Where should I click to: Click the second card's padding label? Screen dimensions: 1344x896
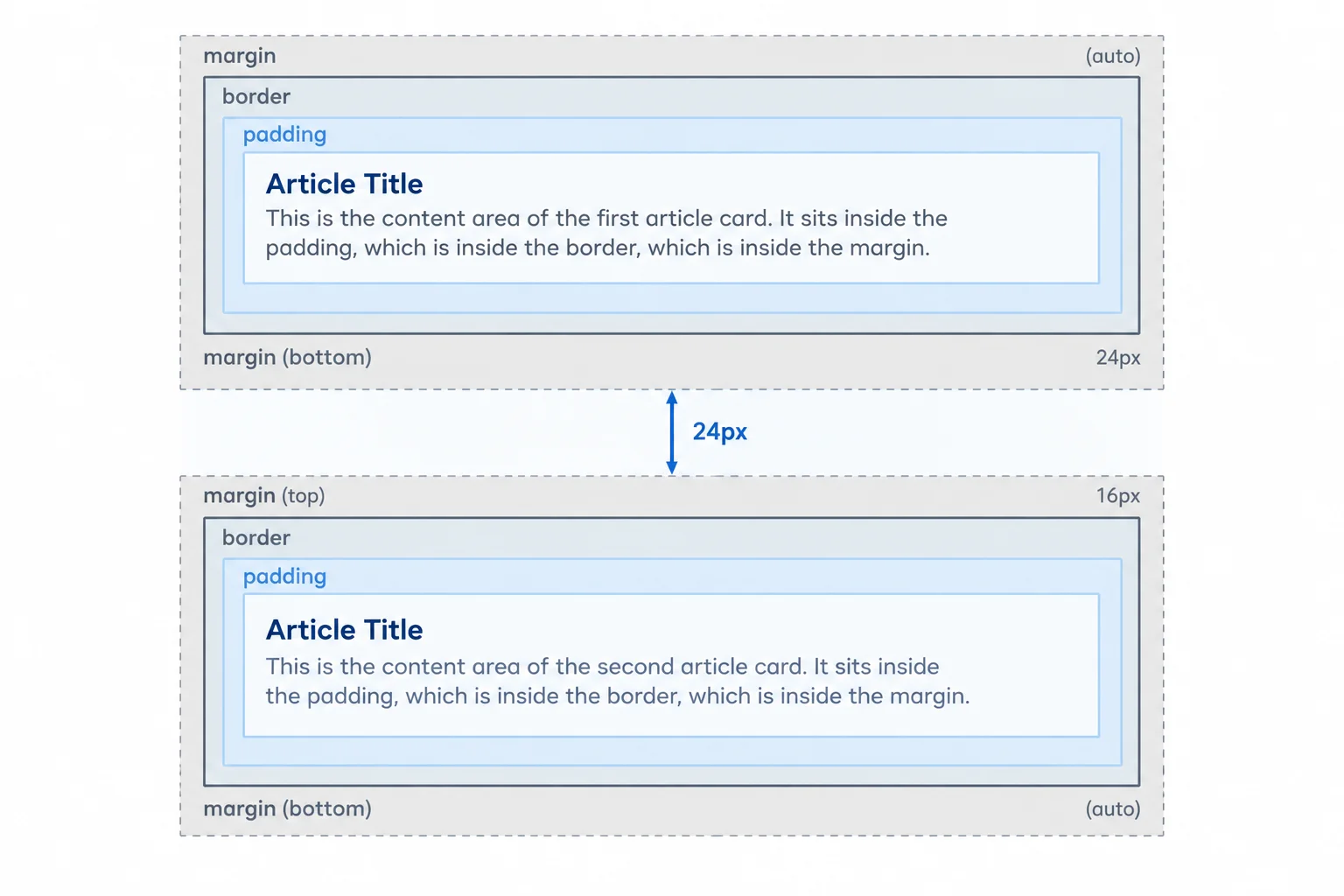[284, 577]
